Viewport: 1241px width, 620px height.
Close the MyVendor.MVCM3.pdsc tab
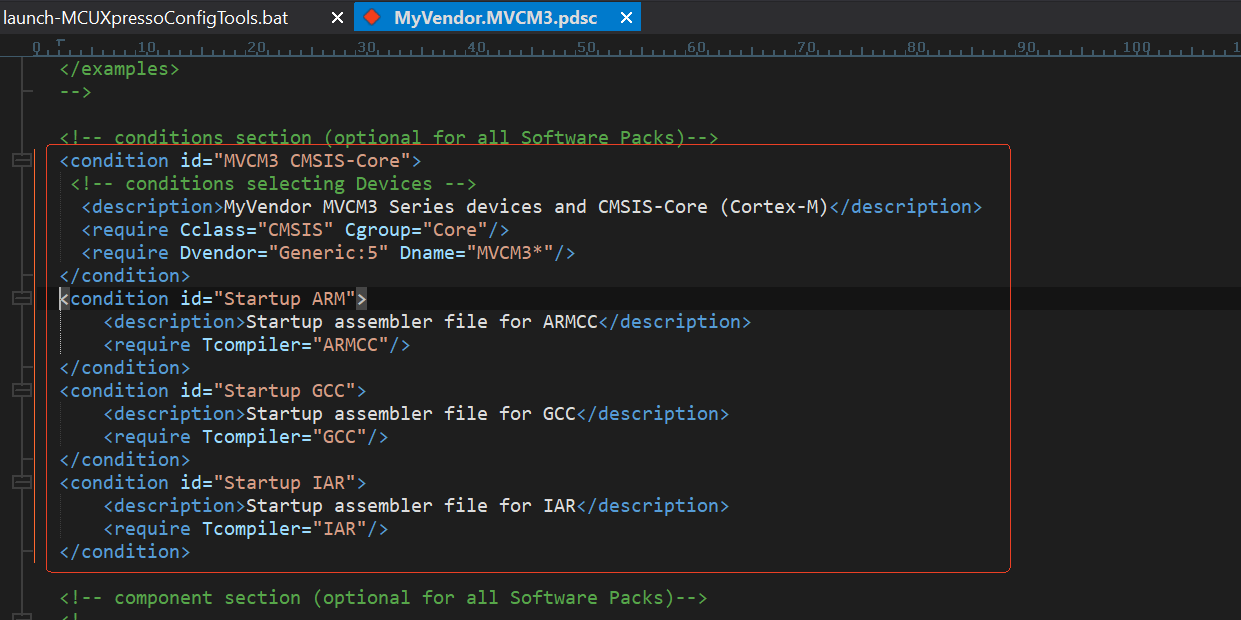coord(626,18)
